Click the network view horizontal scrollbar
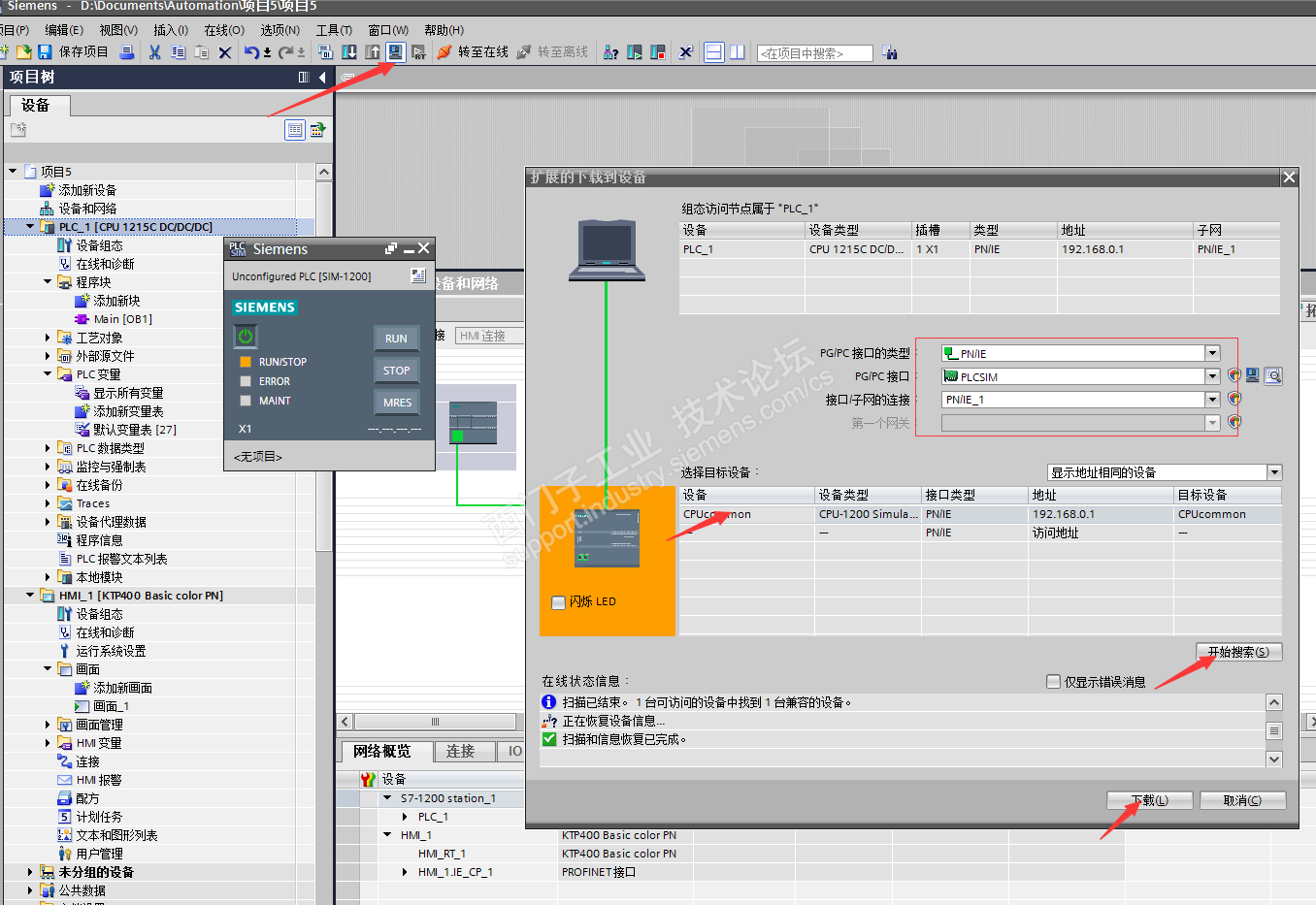This screenshot has height=905, width=1316. pos(435,722)
